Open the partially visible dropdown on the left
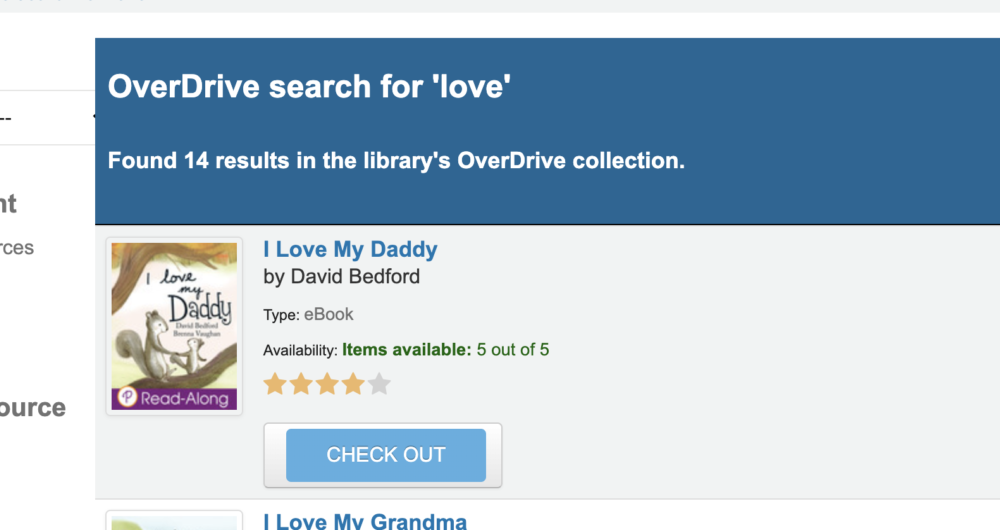1000x530 pixels. [x=45, y=118]
